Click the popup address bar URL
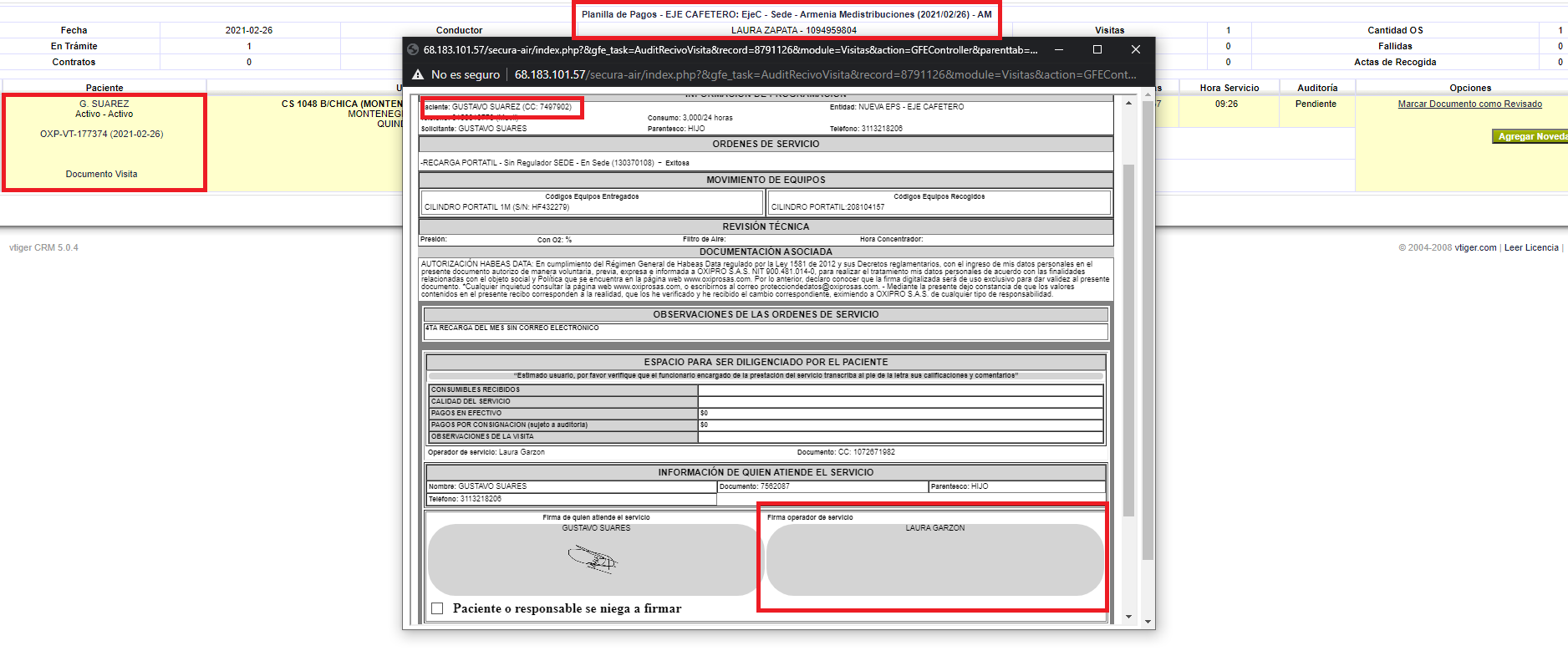Viewport: 1568px width, 651px height. (x=825, y=74)
